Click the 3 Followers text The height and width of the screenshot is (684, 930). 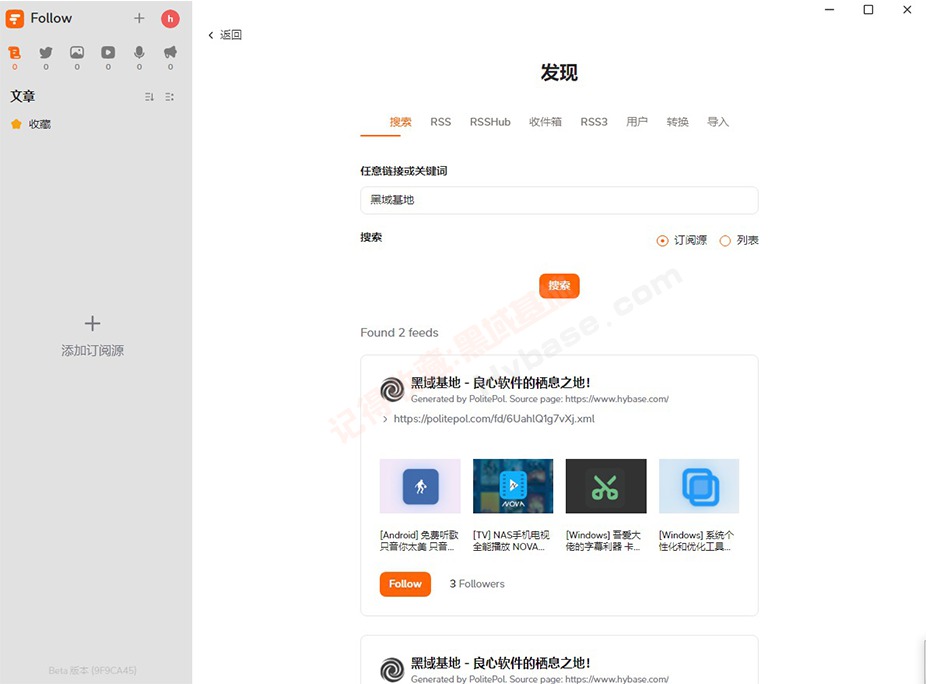(477, 584)
